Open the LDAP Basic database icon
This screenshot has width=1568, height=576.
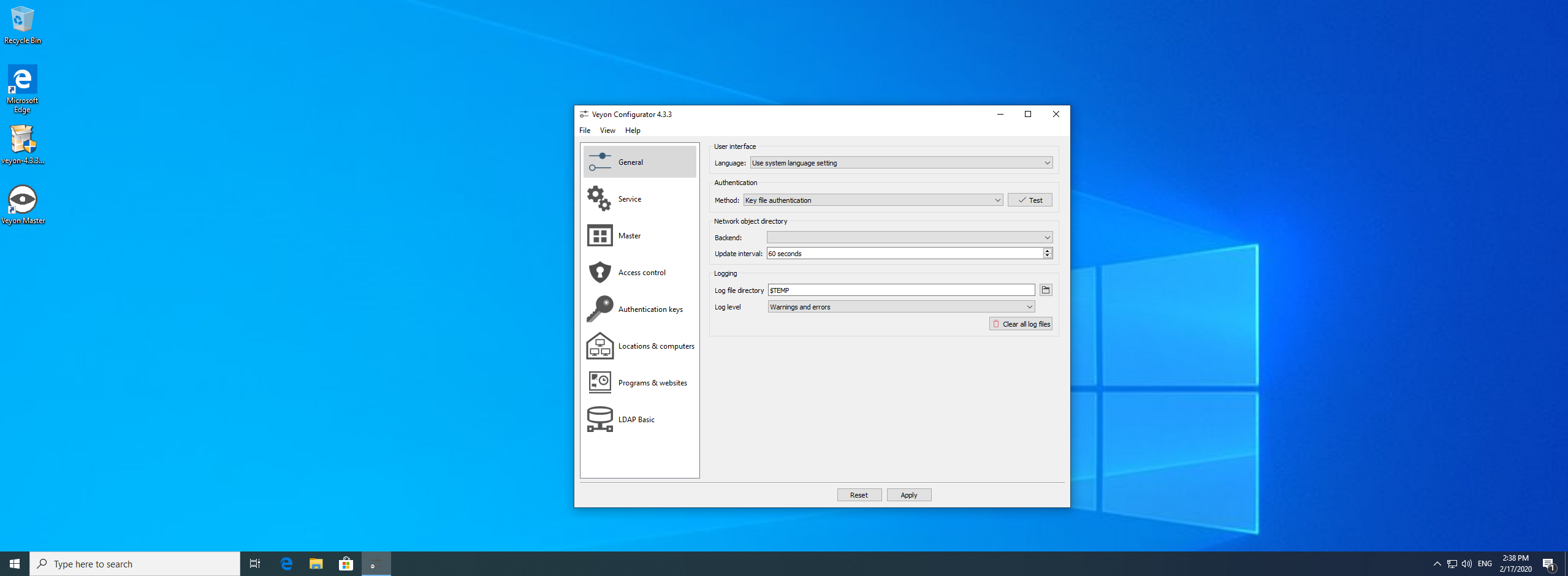pyautogui.click(x=599, y=419)
